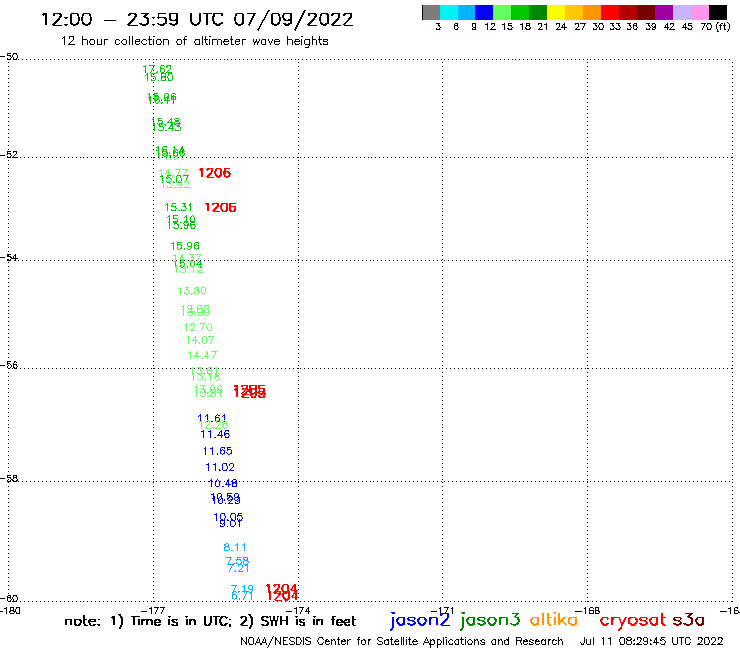Click the 'jason2' satellite label

(420, 620)
